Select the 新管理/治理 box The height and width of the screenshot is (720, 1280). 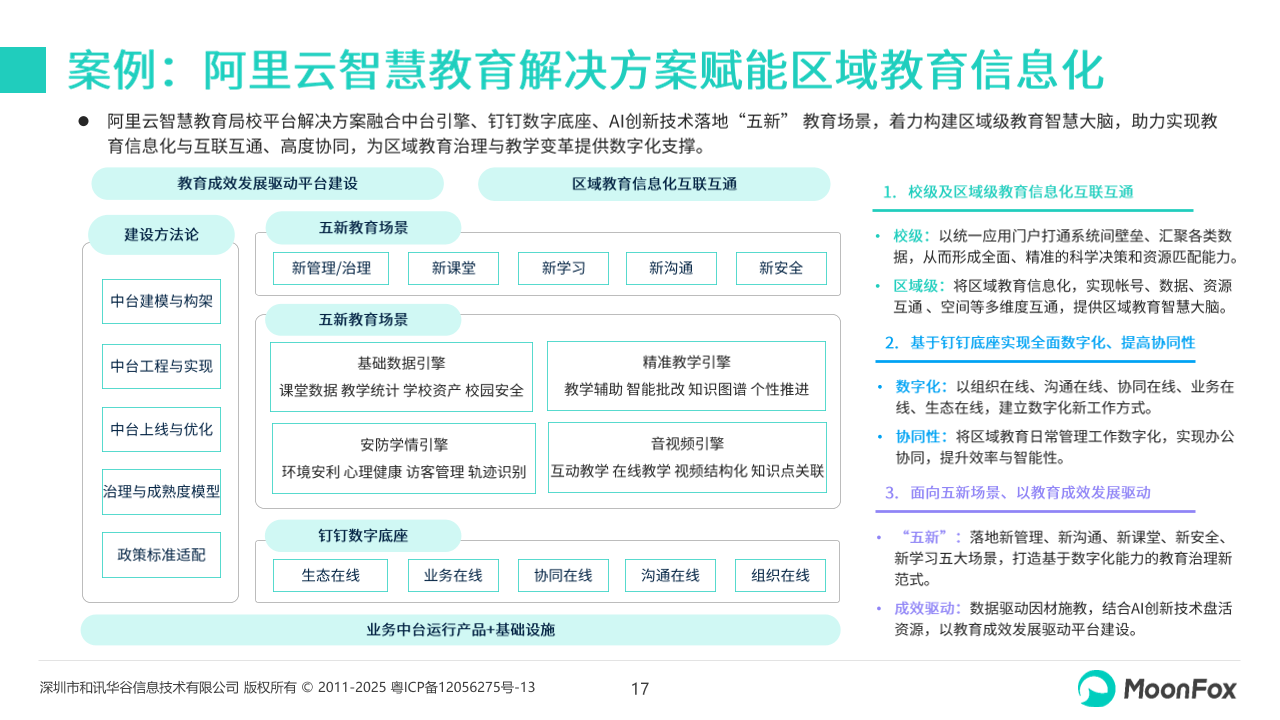[331, 268]
